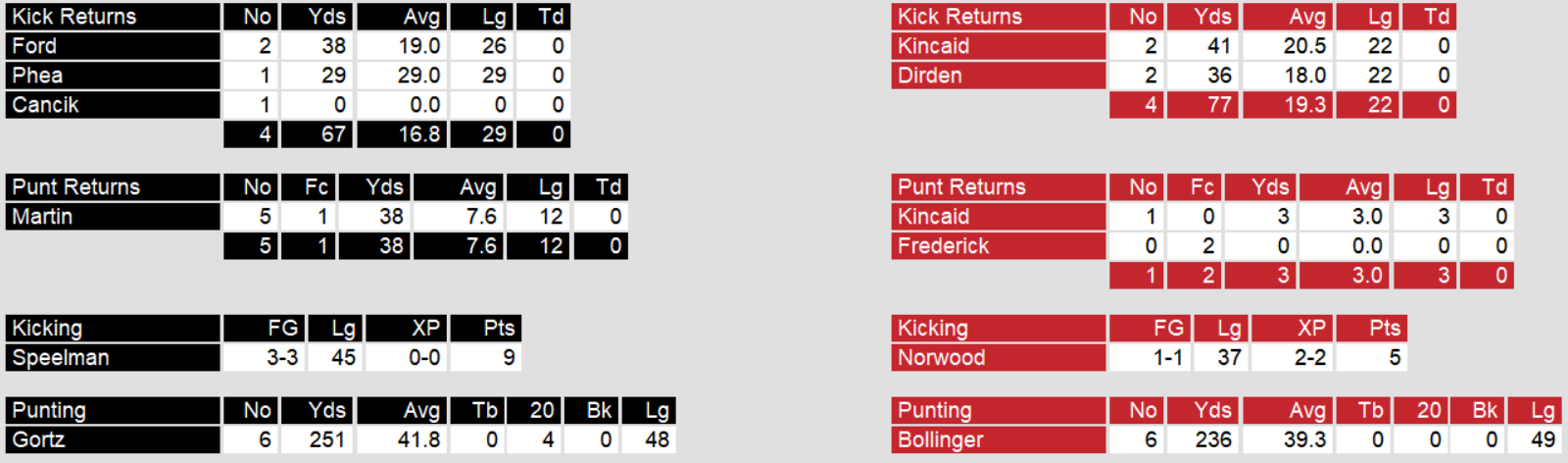This screenshot has height=463, width=1568.
Task: Click the red Kicking section header
Action: coord(932,329)
